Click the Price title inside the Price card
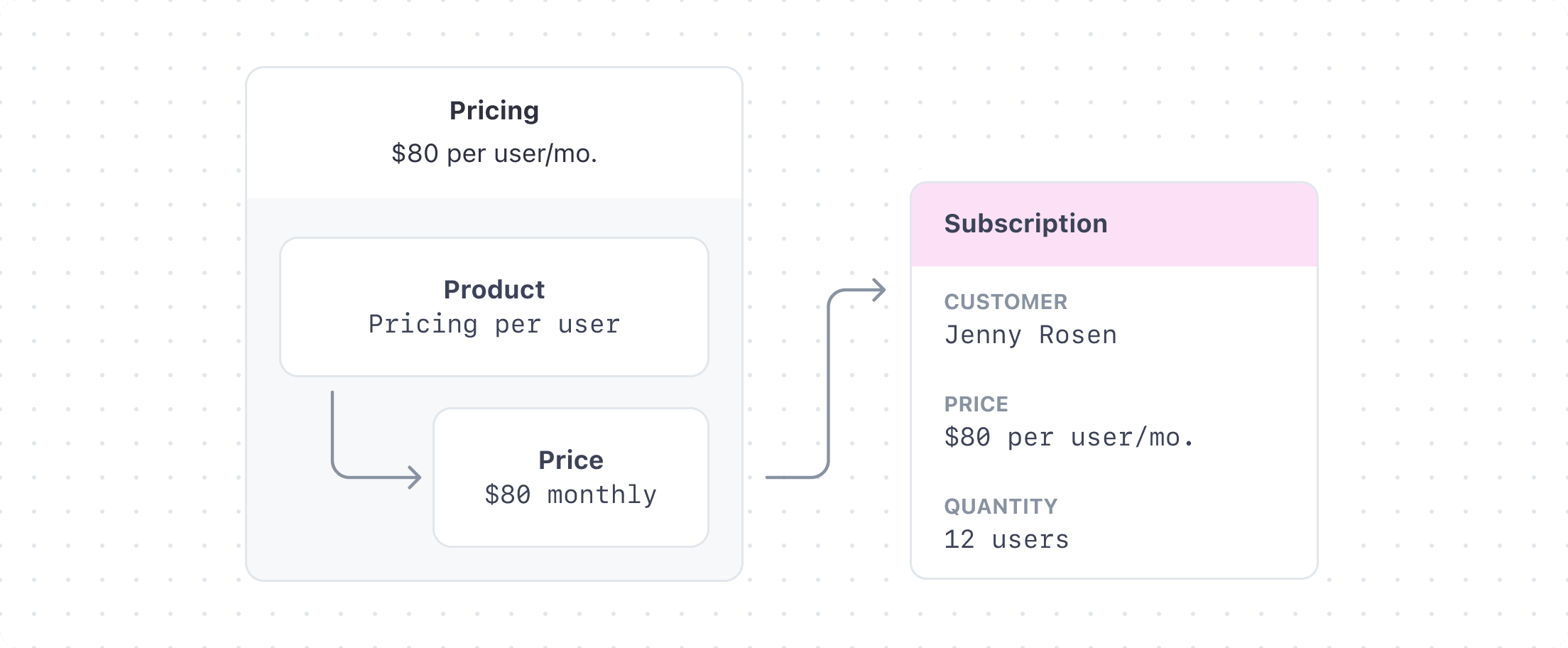The image size is (1568, 648). point(570,460)
